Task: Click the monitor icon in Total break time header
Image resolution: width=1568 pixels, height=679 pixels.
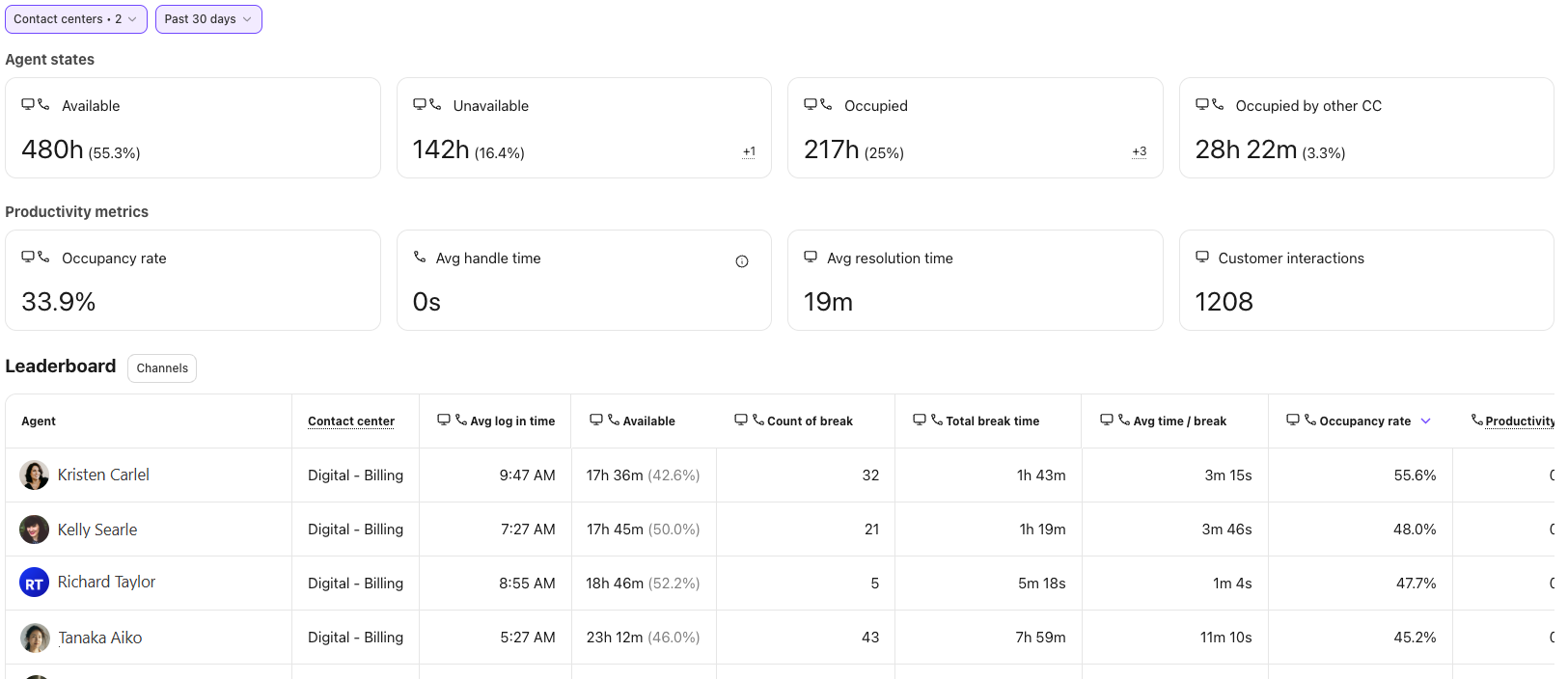Action: pyautogui.click(x=920, y=420)
